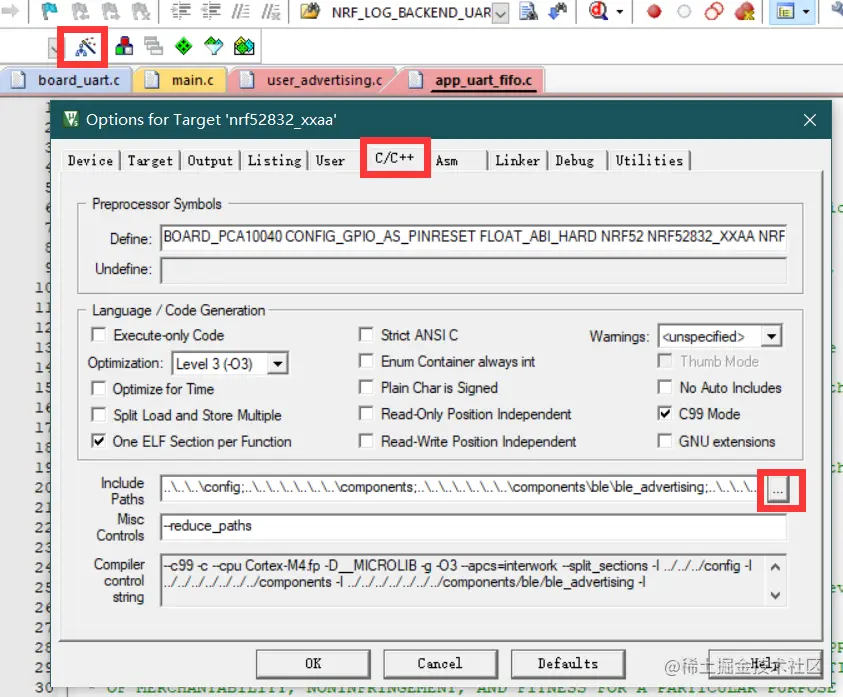Open File Extensions and Books manager icon
The image size is (843, 697).
(124, 46)
